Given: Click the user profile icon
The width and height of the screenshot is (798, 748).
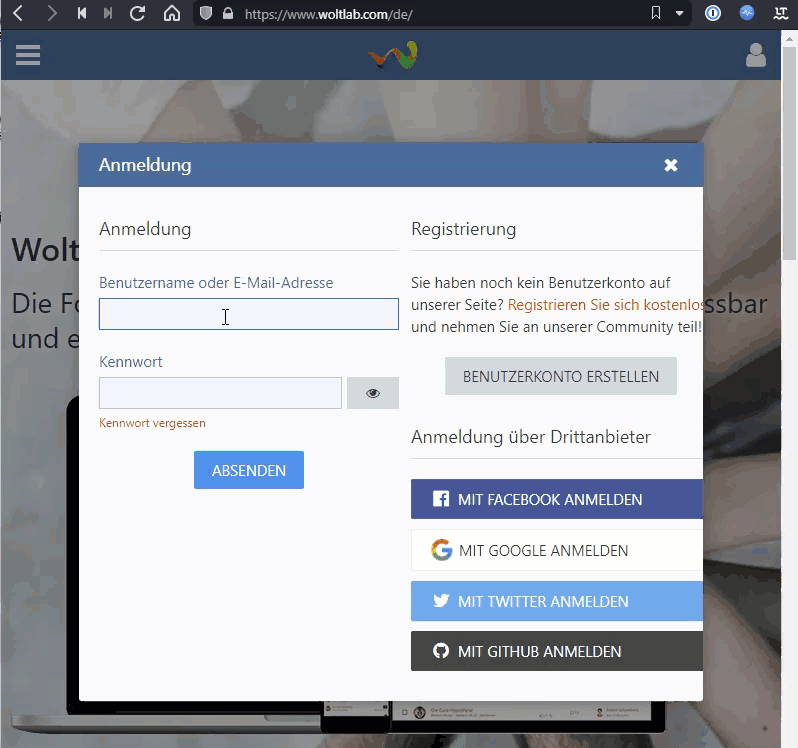Looking at the screenshot, I should point(756,56).
